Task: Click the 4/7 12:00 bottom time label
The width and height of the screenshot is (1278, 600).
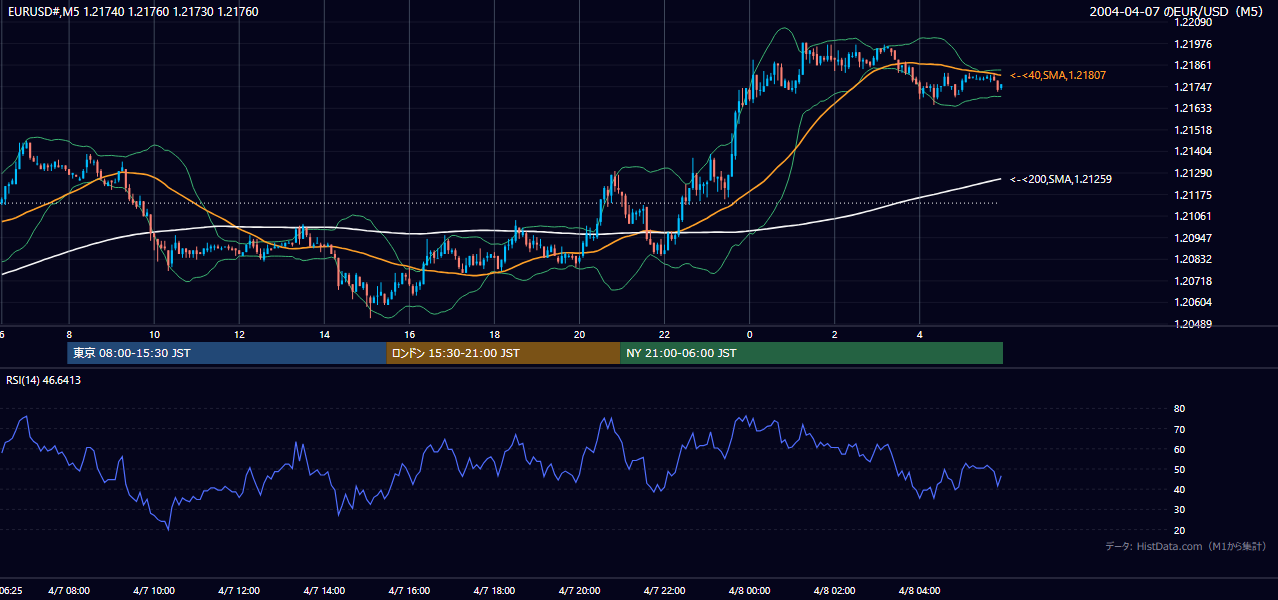Action: click(x=239, y=591)
